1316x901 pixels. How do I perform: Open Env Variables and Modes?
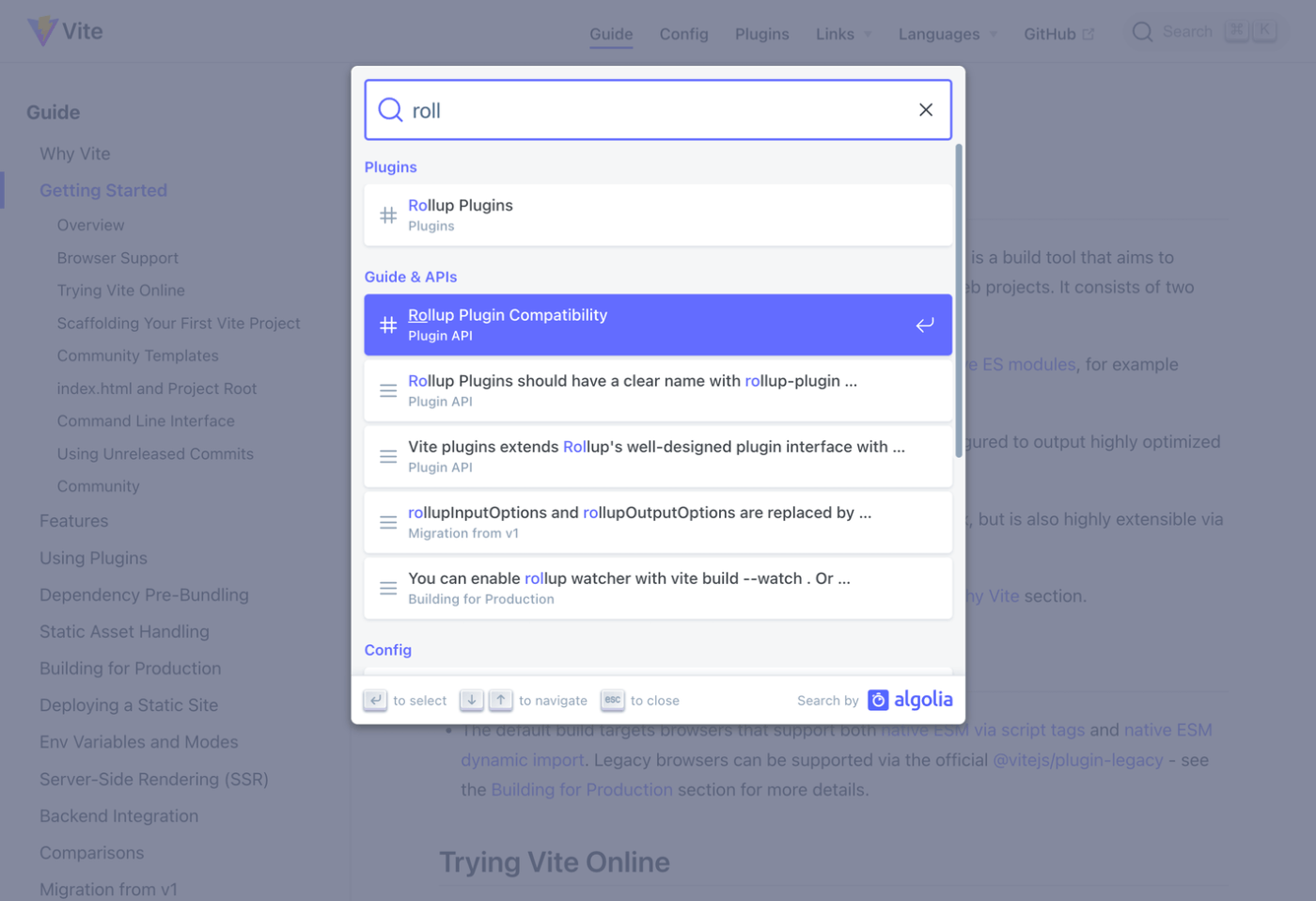click(x=139, y=742)
